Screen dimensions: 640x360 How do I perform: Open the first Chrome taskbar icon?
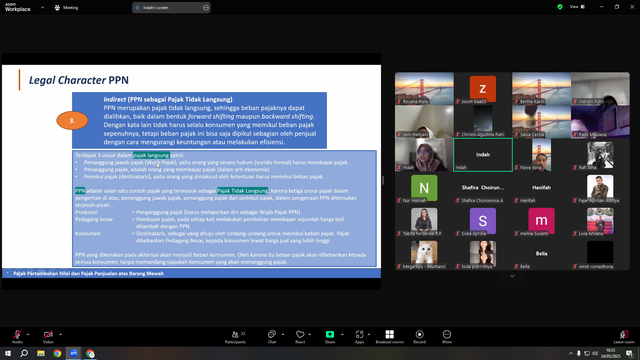click(x=57, y=353)
